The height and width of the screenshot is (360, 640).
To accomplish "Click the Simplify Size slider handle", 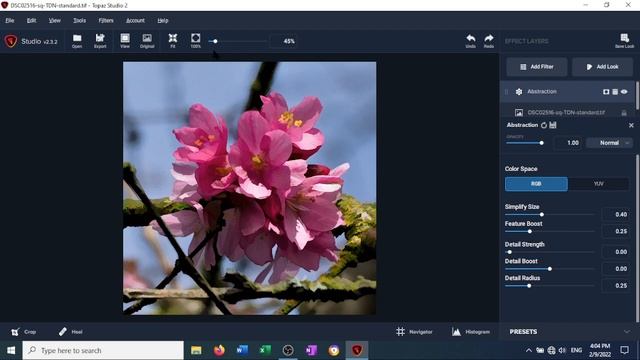I will click(x=542, y=214).
